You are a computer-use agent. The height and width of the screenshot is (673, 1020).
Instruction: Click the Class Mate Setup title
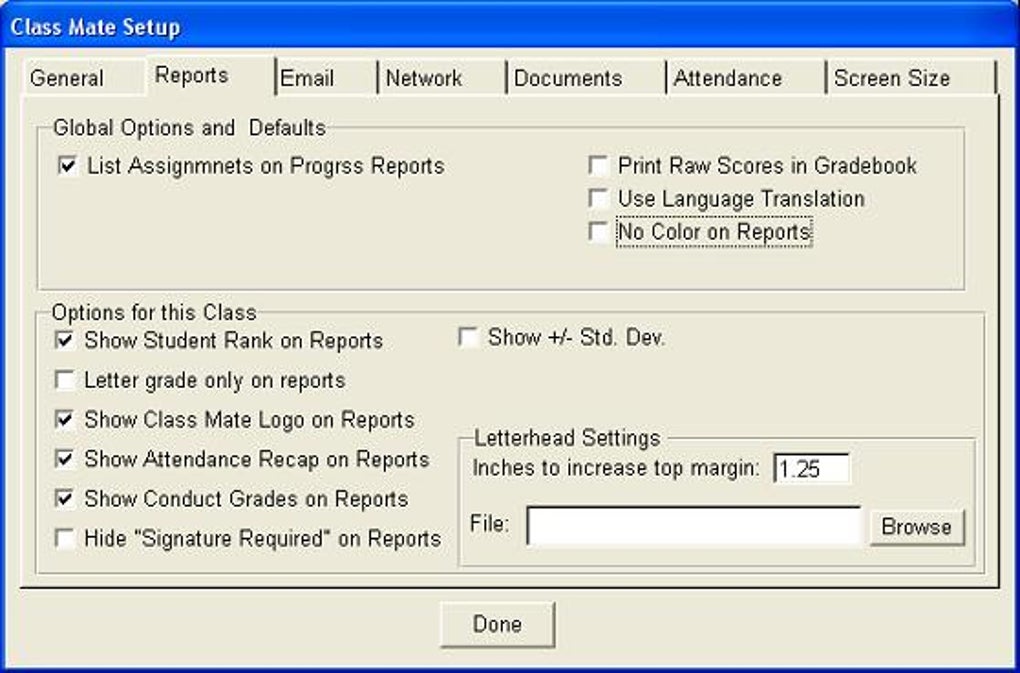95,27
